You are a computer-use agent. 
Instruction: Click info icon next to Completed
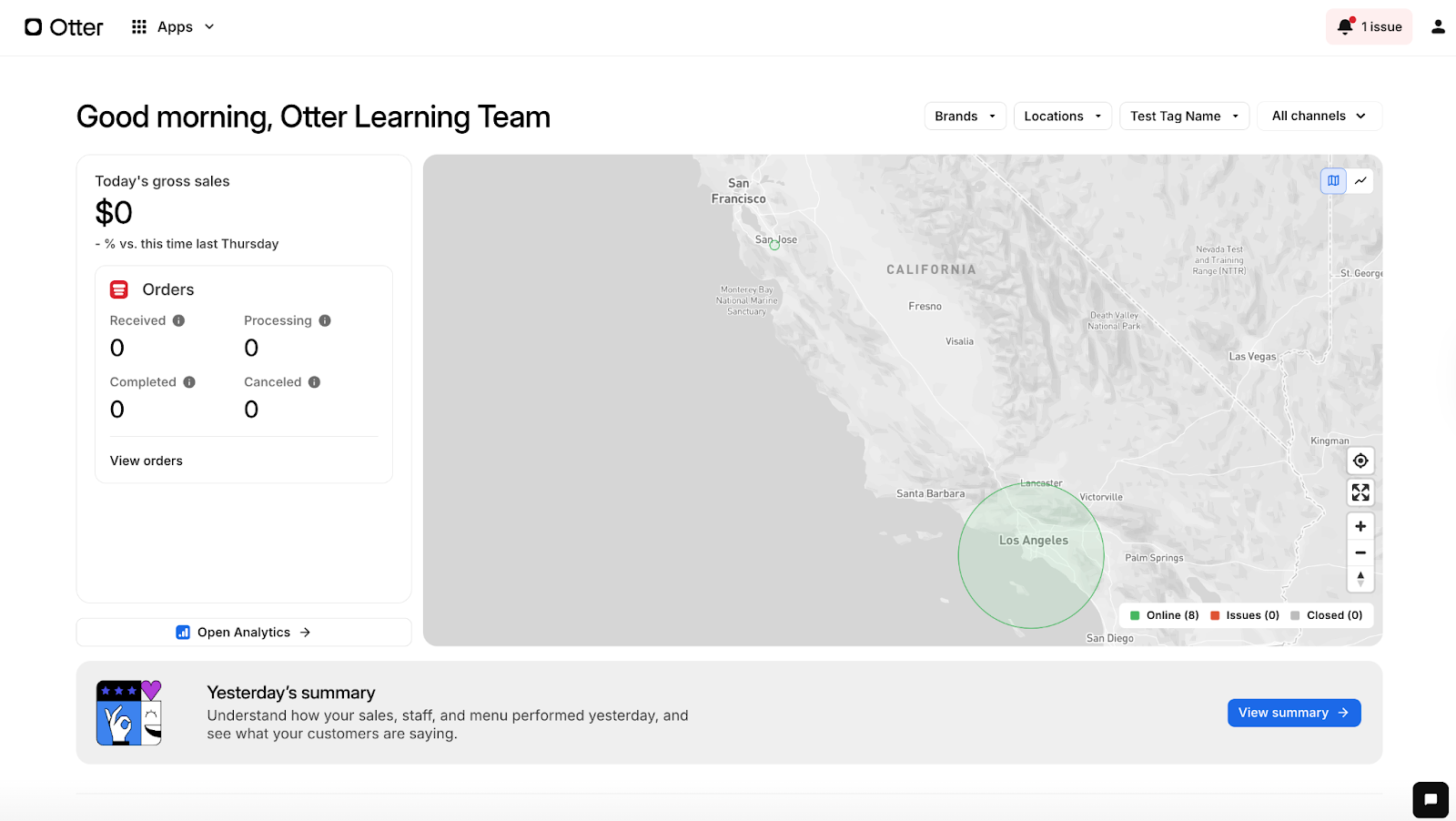(x=189, y=382)
